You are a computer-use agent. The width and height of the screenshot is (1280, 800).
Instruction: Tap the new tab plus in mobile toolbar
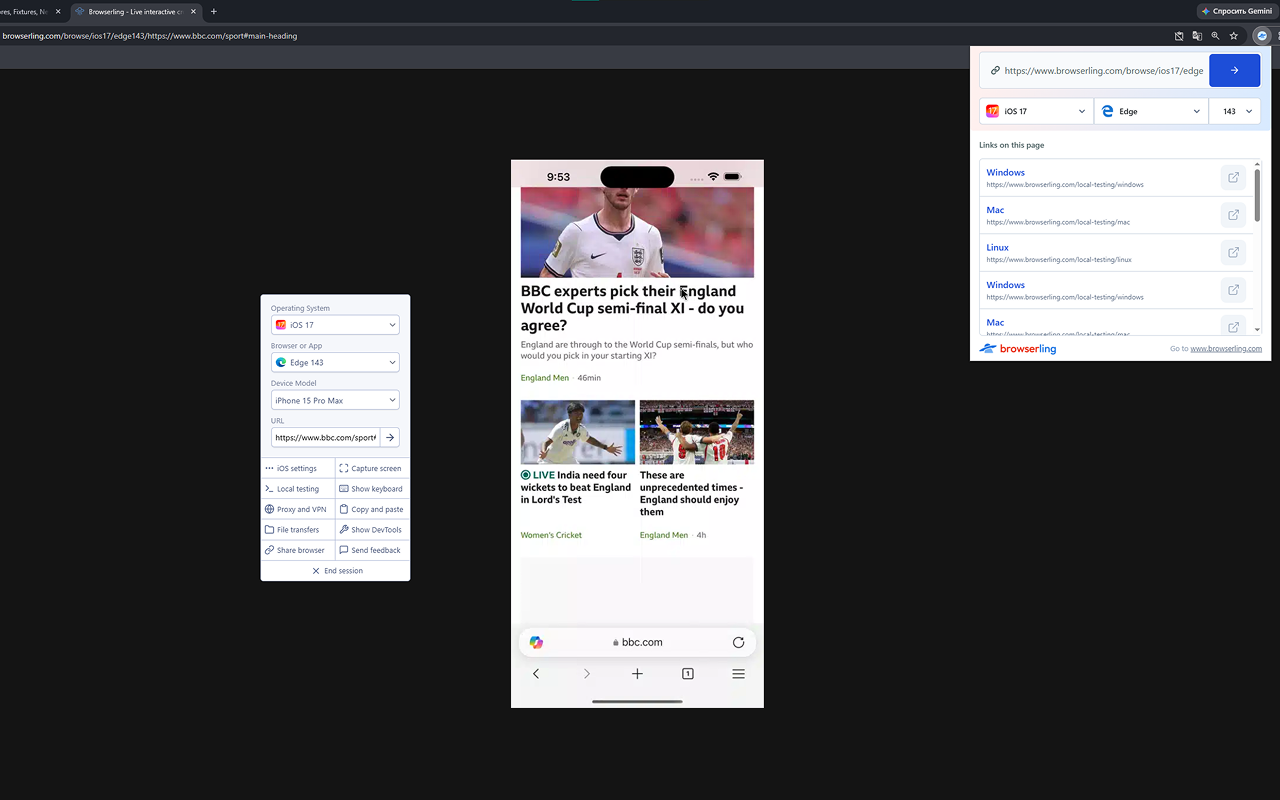pos(637,674)
